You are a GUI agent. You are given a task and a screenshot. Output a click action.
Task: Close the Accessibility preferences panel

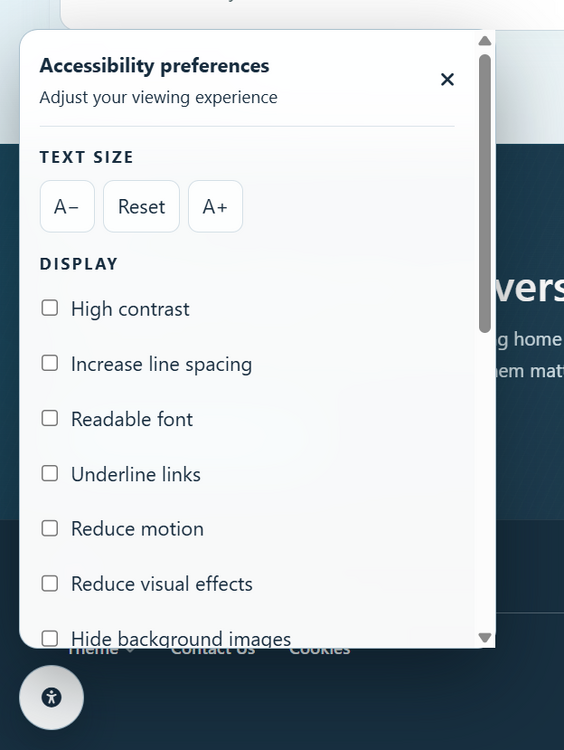[x=447, y=79]
